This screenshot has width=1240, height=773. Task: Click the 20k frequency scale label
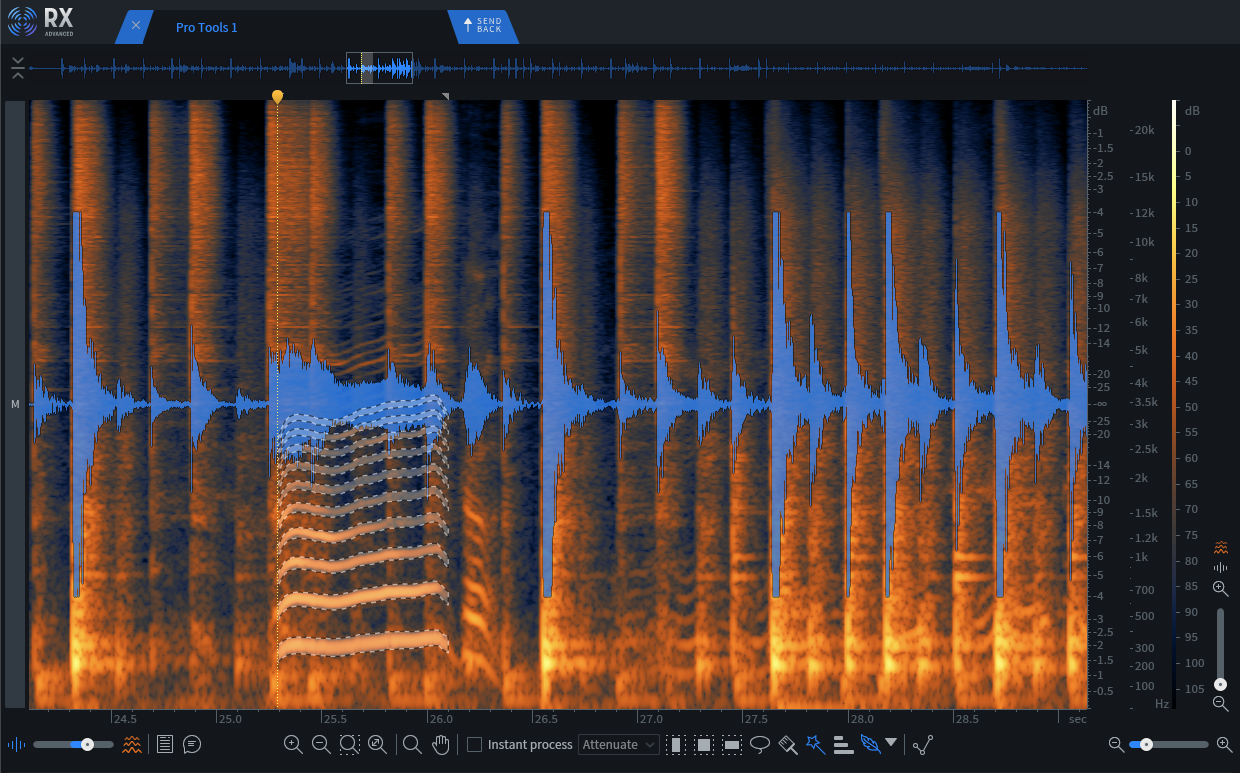point(1145,130)
